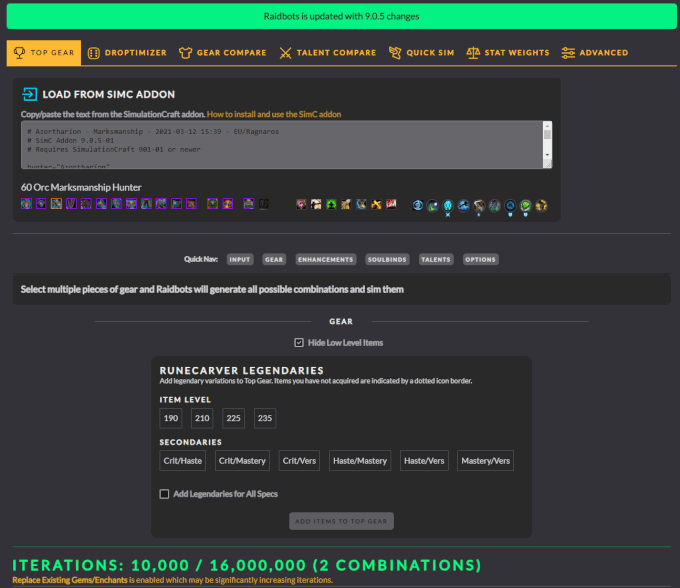Image resolution: width=680 pixels, height=588 pixels.
Task: Click the fourth equipped gear item icon
Action: 71,204
